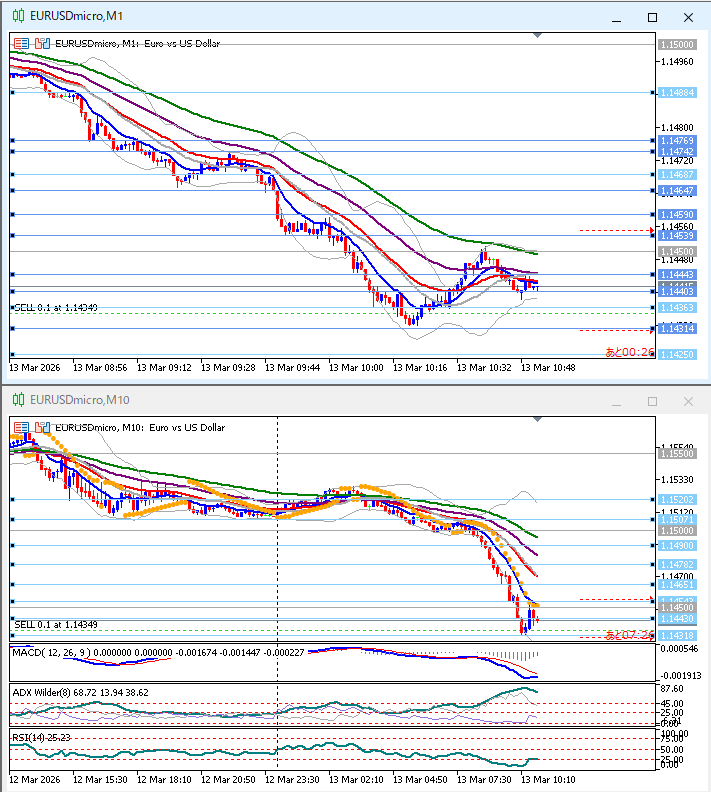Select SELL 0.1 at 1.14349 label in M10 chart

click(x=56, y=624)
